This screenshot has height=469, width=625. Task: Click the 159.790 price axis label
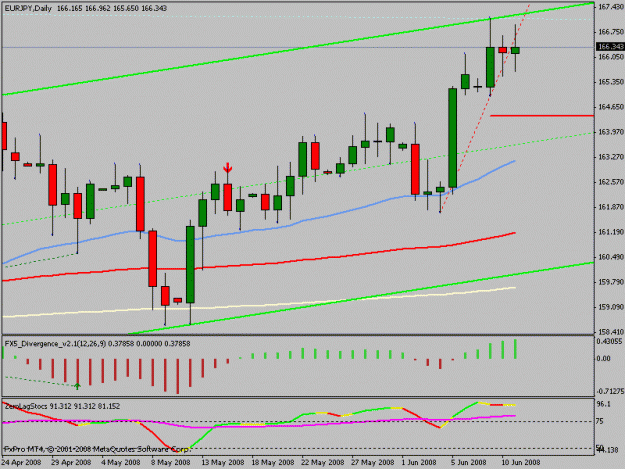click(x=611, y=282)
